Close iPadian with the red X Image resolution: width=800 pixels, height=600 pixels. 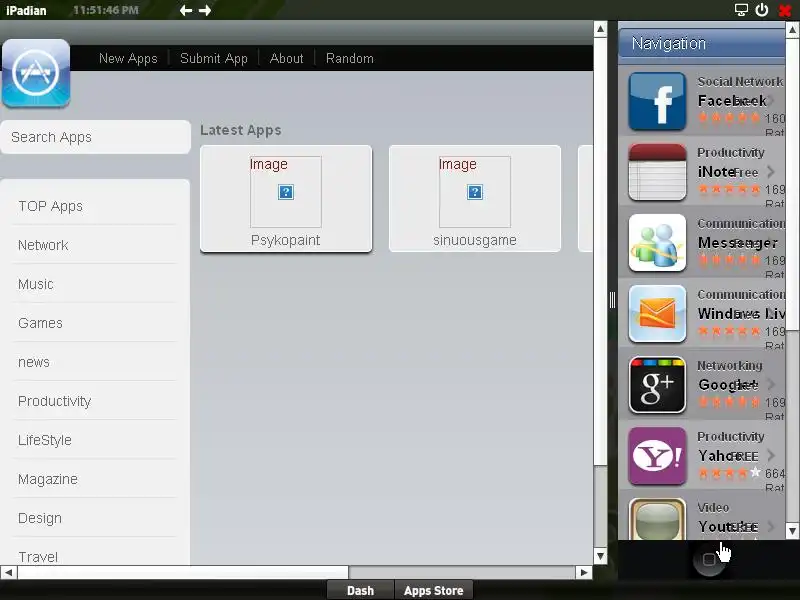(x=785, y=10)
